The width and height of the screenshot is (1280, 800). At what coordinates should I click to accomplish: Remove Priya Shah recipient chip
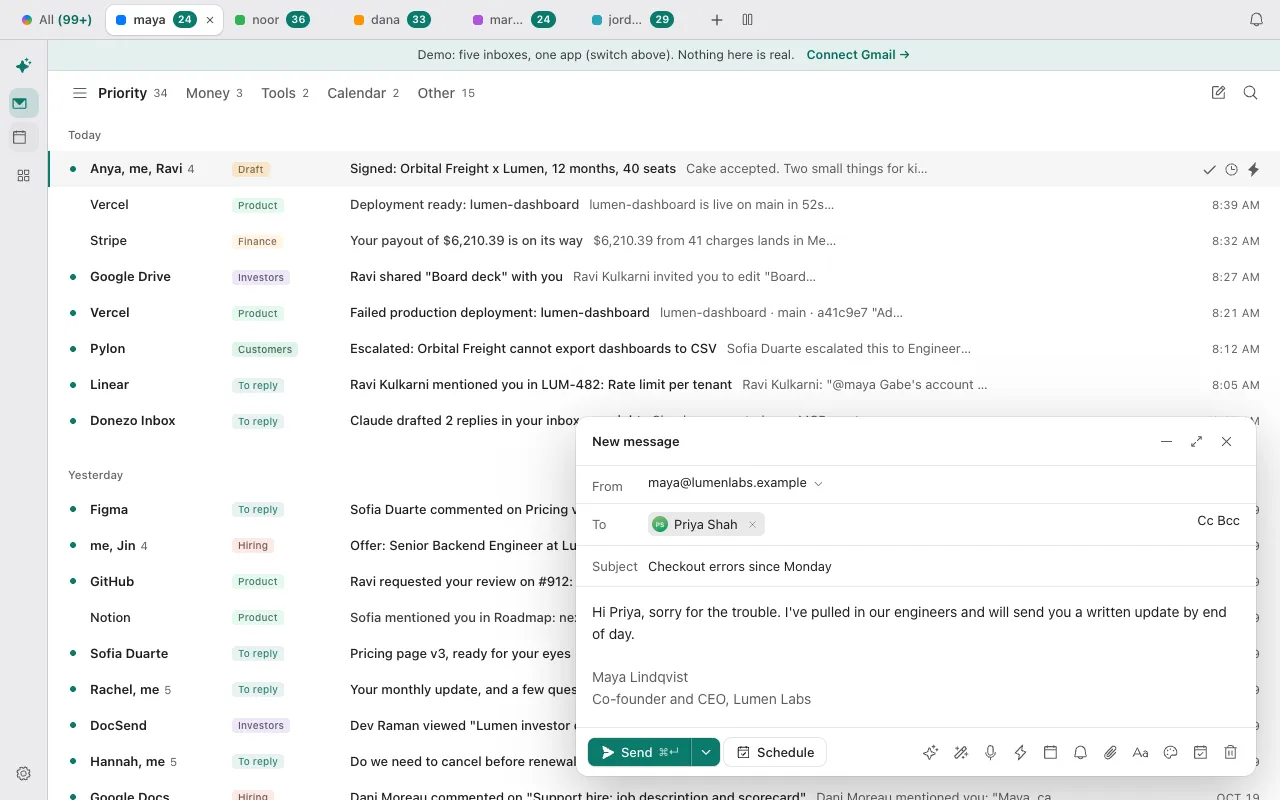753,524
